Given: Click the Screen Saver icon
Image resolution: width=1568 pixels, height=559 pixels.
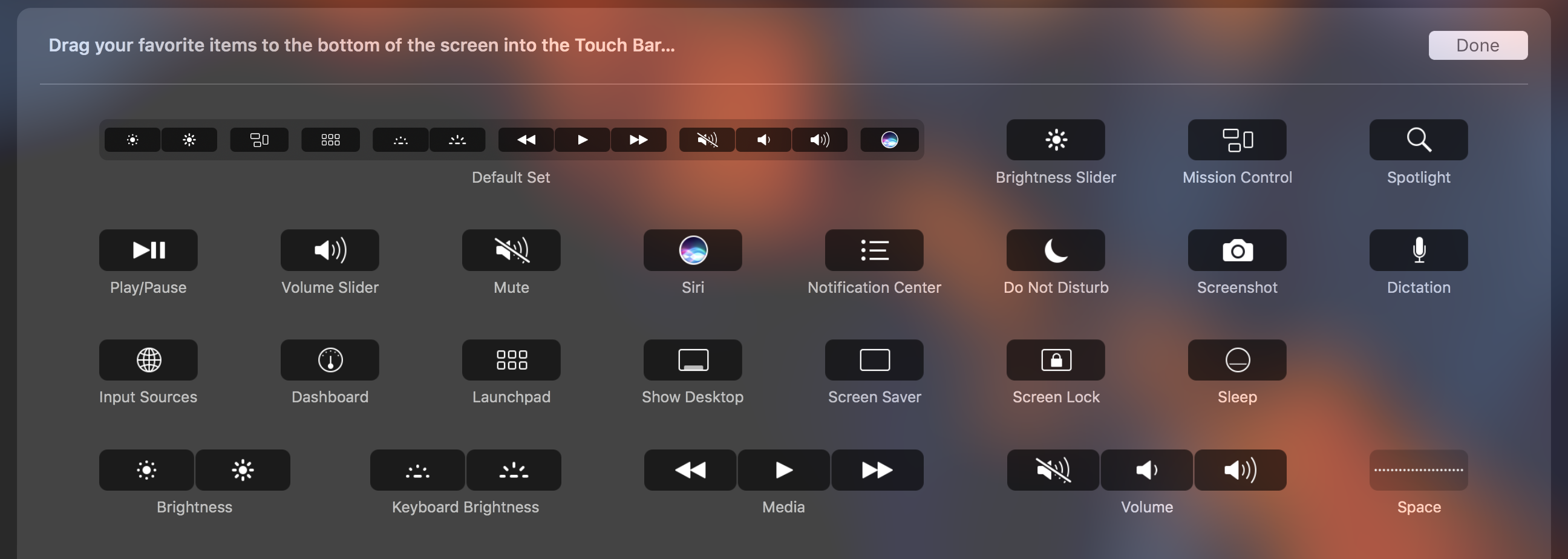Looking at the screenshot, I should coord(874,360).
